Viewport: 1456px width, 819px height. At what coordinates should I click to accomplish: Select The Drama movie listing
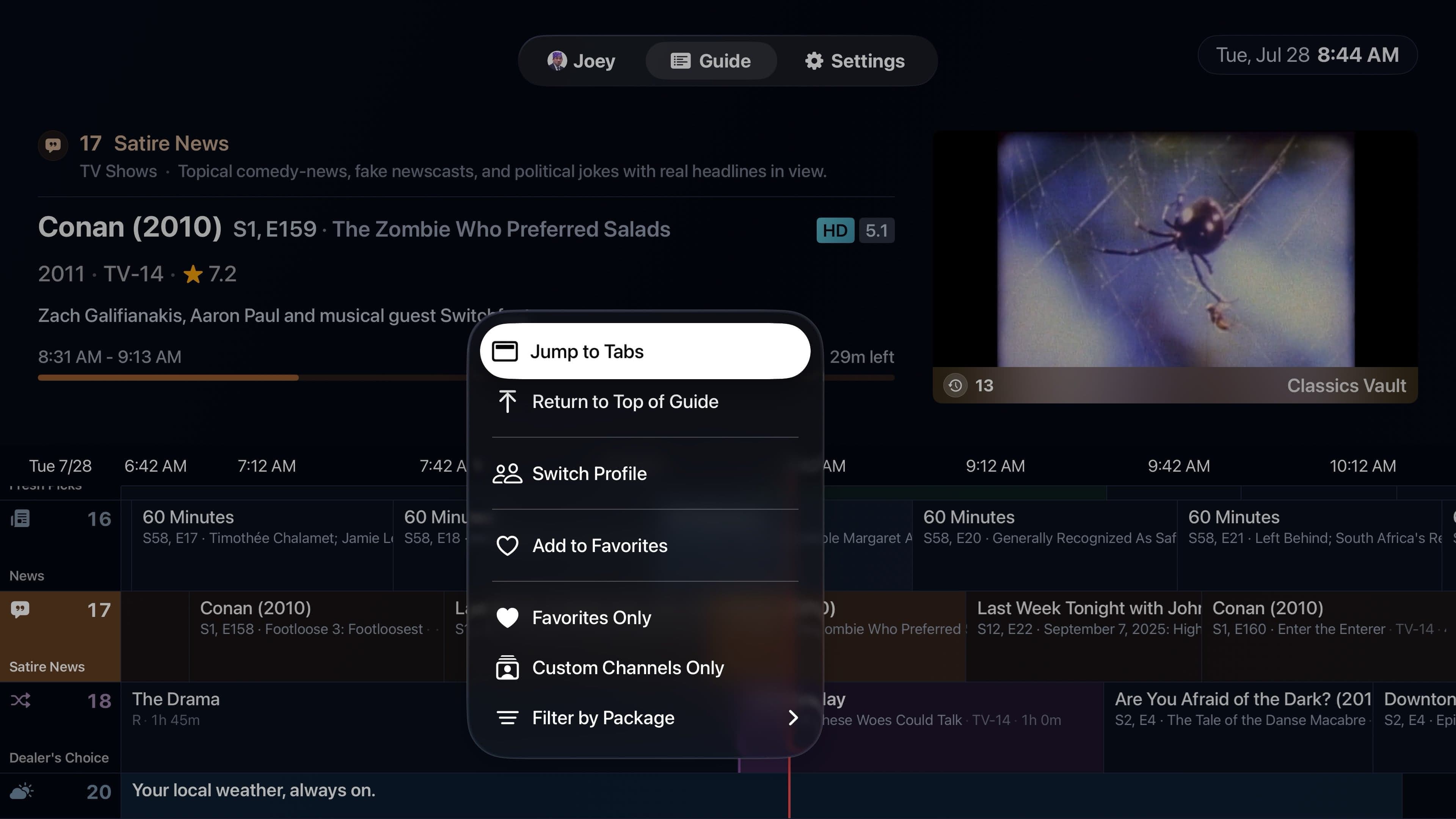click(294, 728)
